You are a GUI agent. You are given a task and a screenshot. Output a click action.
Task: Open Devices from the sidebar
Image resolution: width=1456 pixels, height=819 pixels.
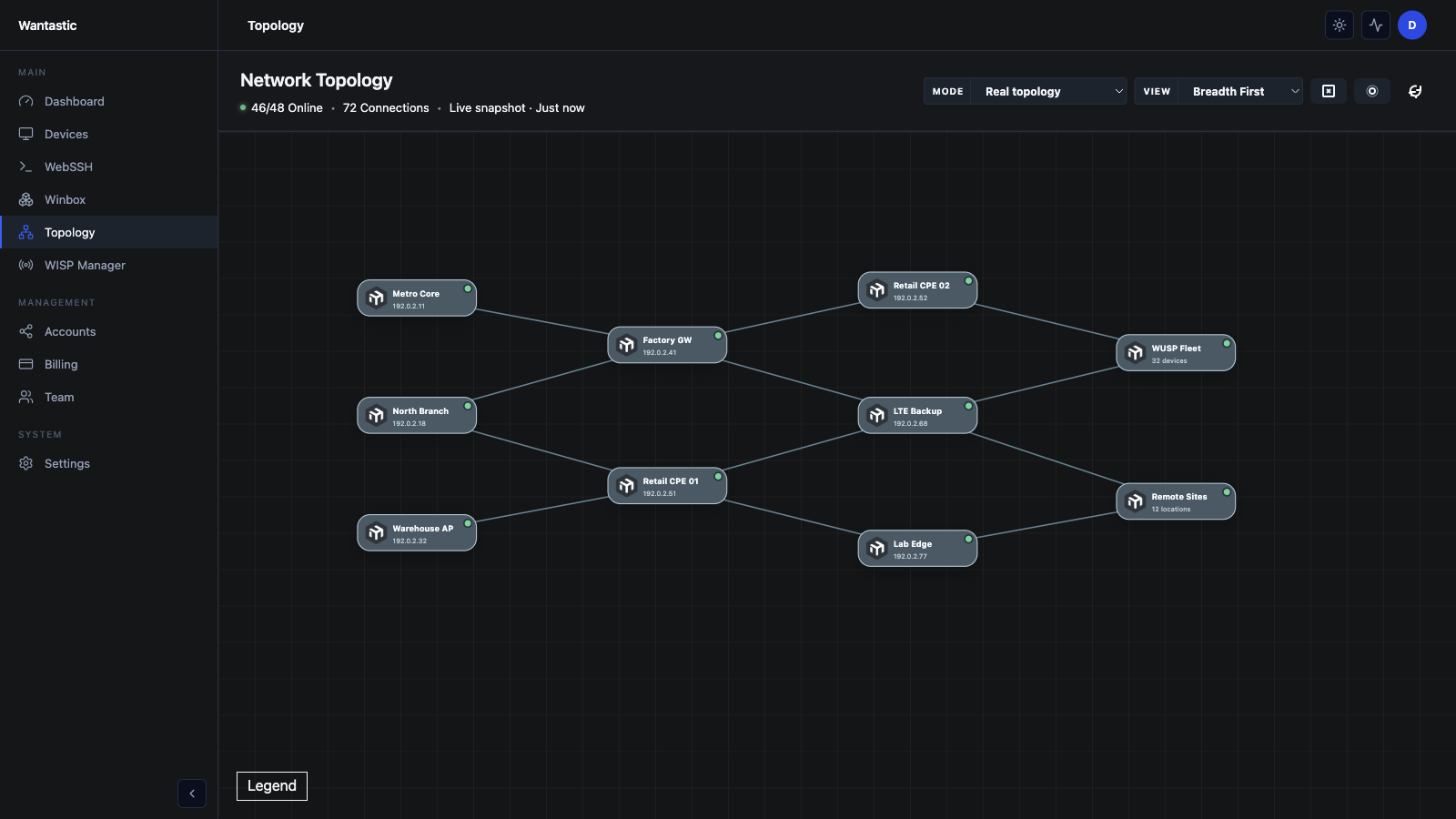tap(109, 134)
